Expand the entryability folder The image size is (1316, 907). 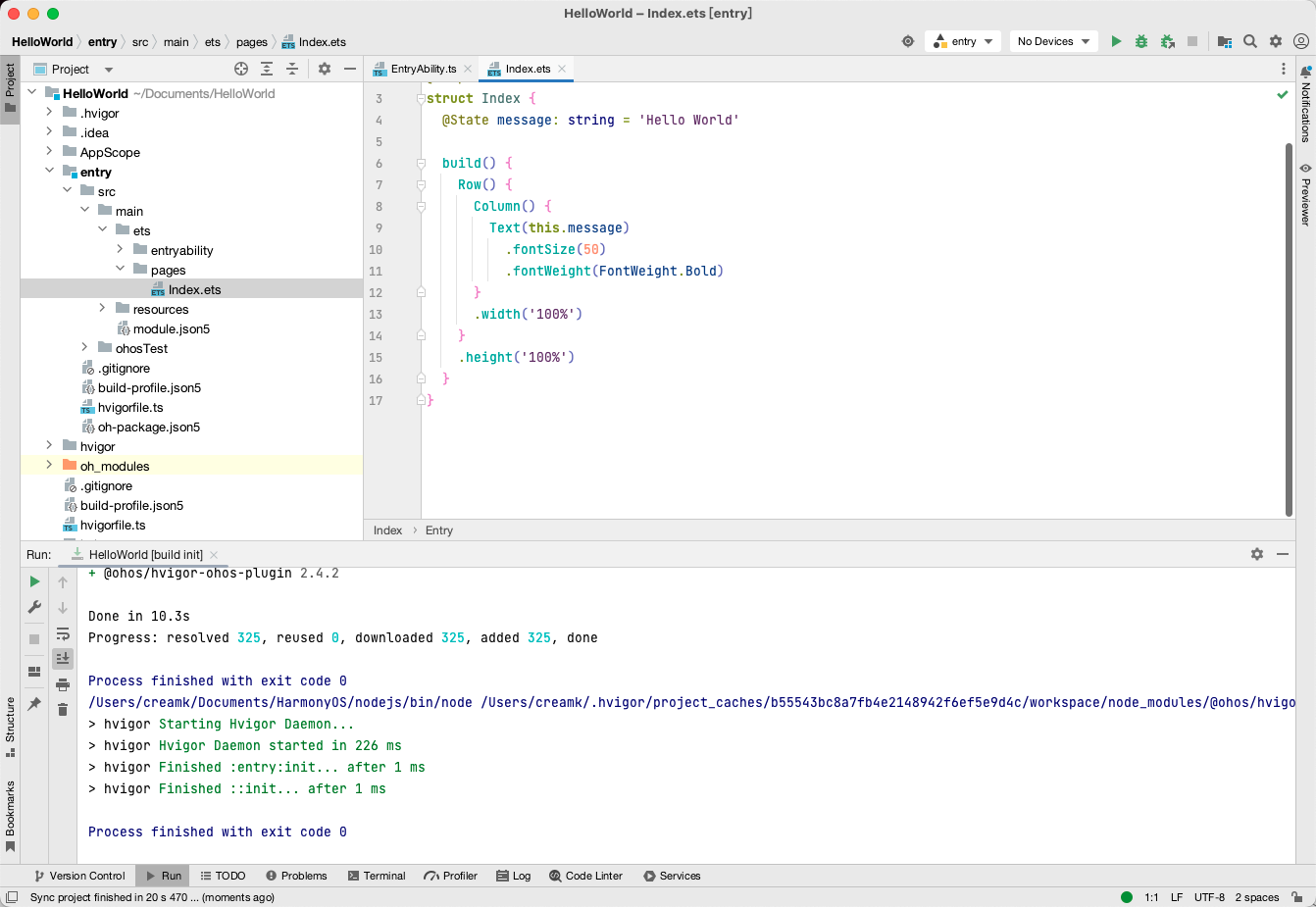coord(120,250)
